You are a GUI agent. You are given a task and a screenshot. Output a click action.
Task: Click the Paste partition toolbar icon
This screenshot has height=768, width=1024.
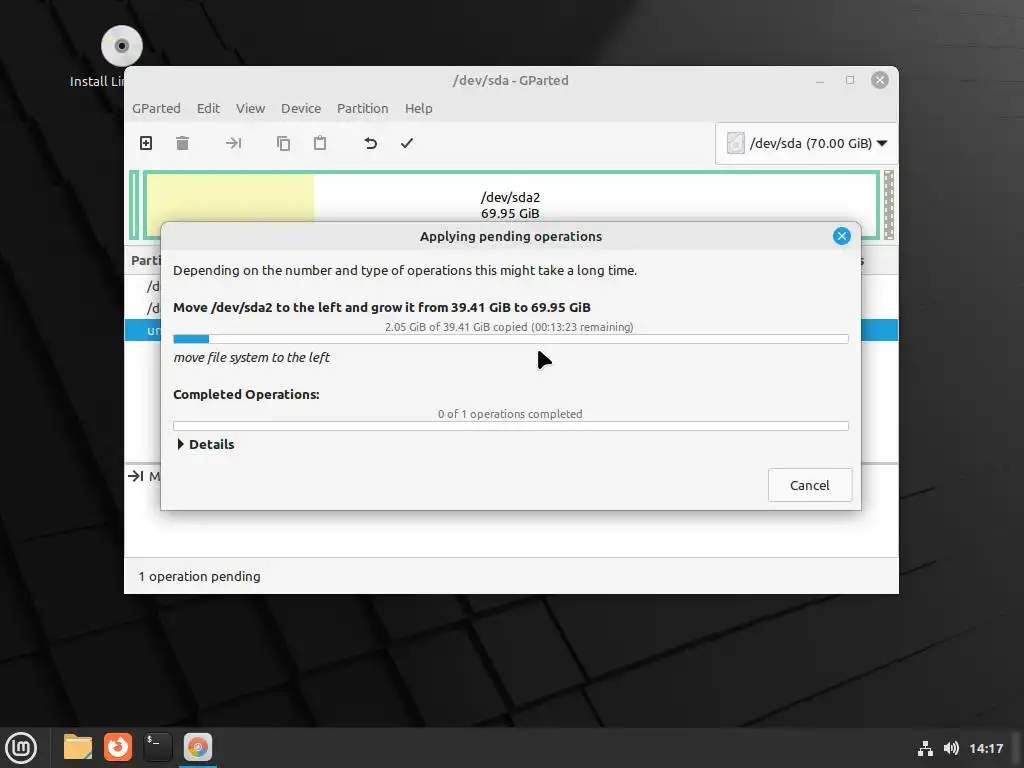320,143
